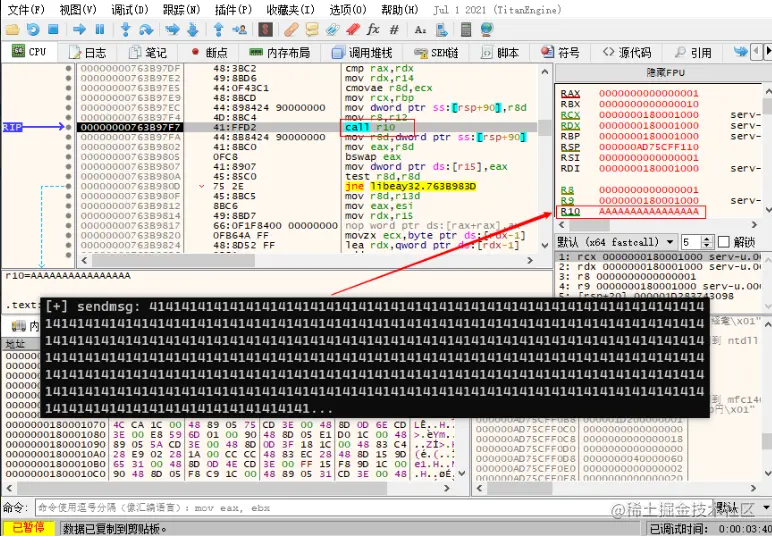Image resolution: width=772 pixels, height=536 pixels.
Task: Click the Trace Over icon
Action: point(193,30)
